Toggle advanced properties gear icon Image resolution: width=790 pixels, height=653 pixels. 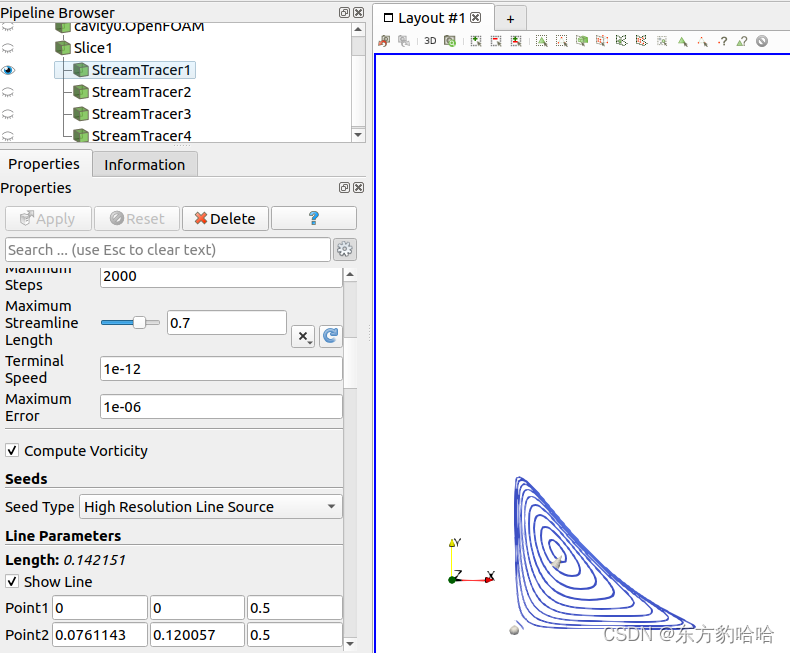tap(345, 249)
